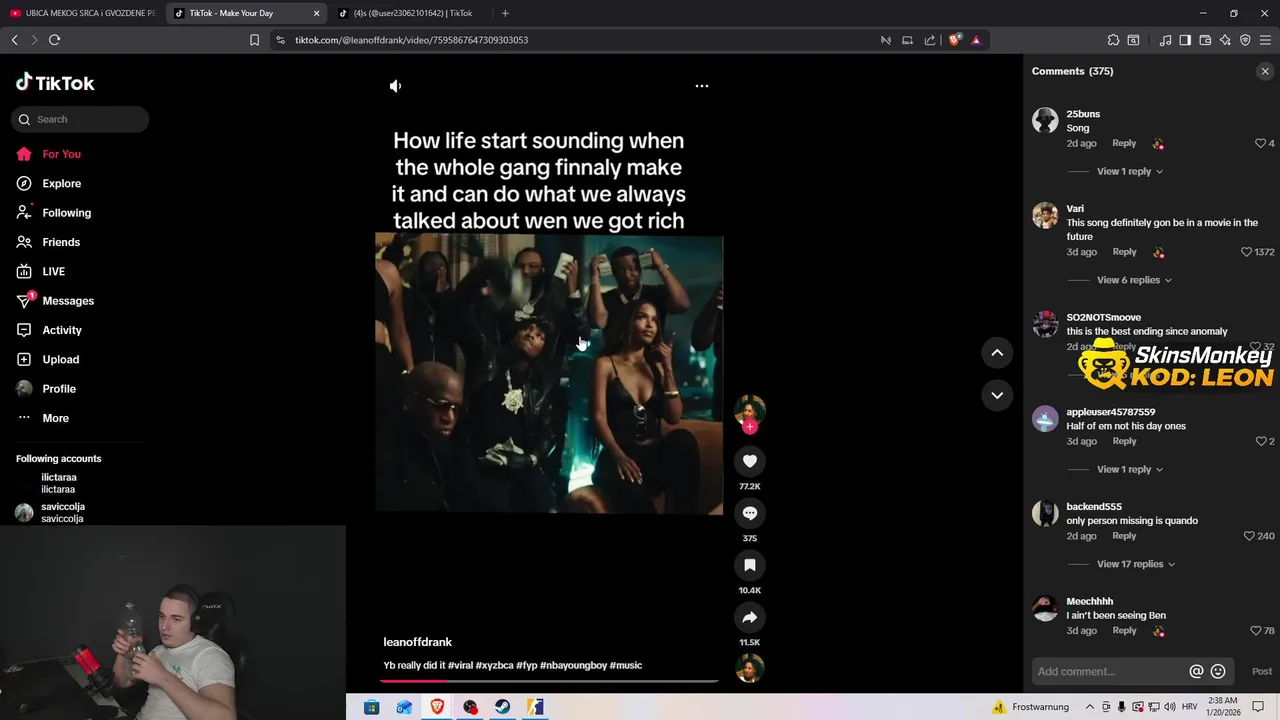Post the comment
Viewport: 1280px width, 720px height.
click(1262, 672)
